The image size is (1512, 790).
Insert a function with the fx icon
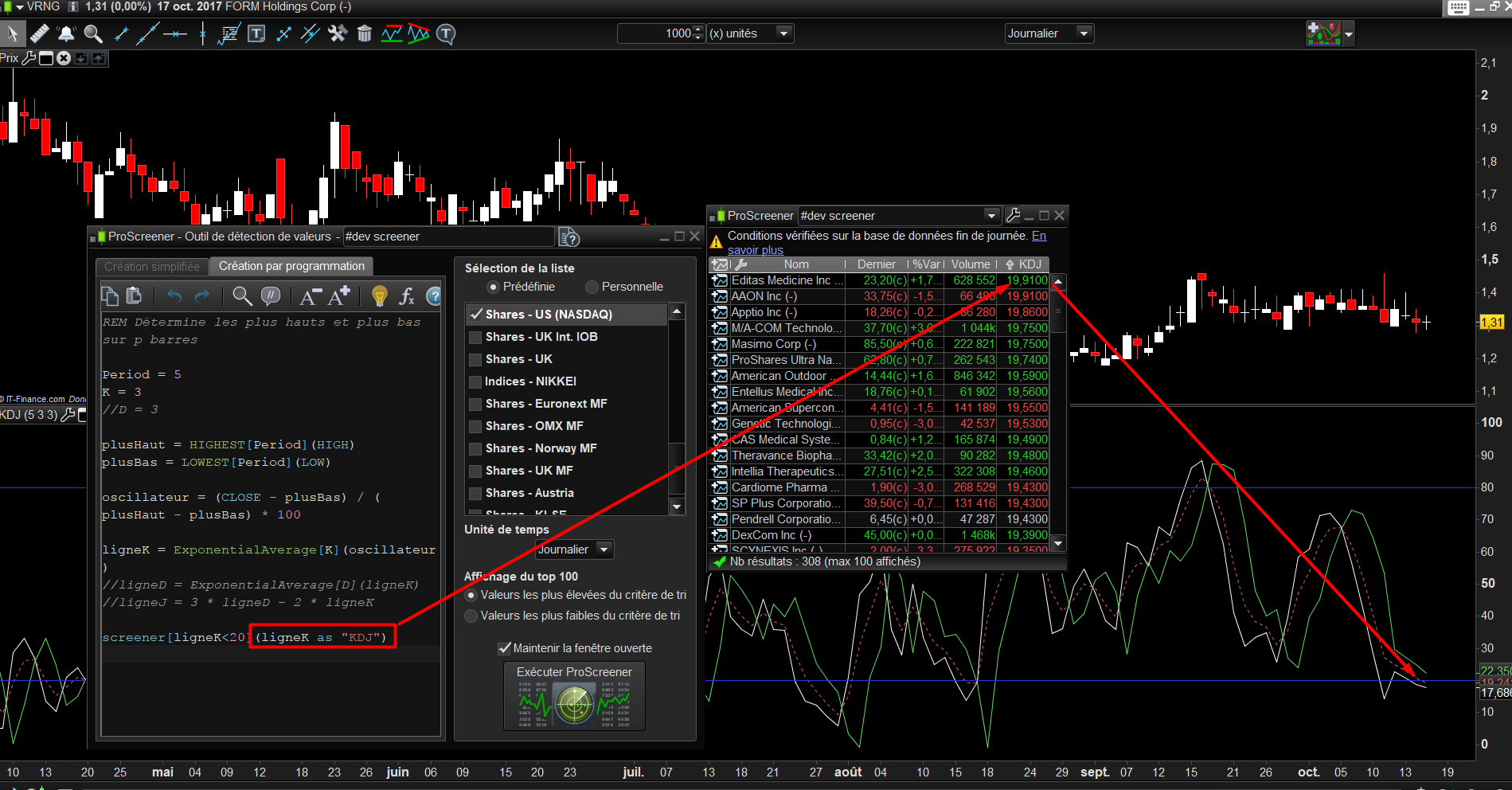coord(407,296)
